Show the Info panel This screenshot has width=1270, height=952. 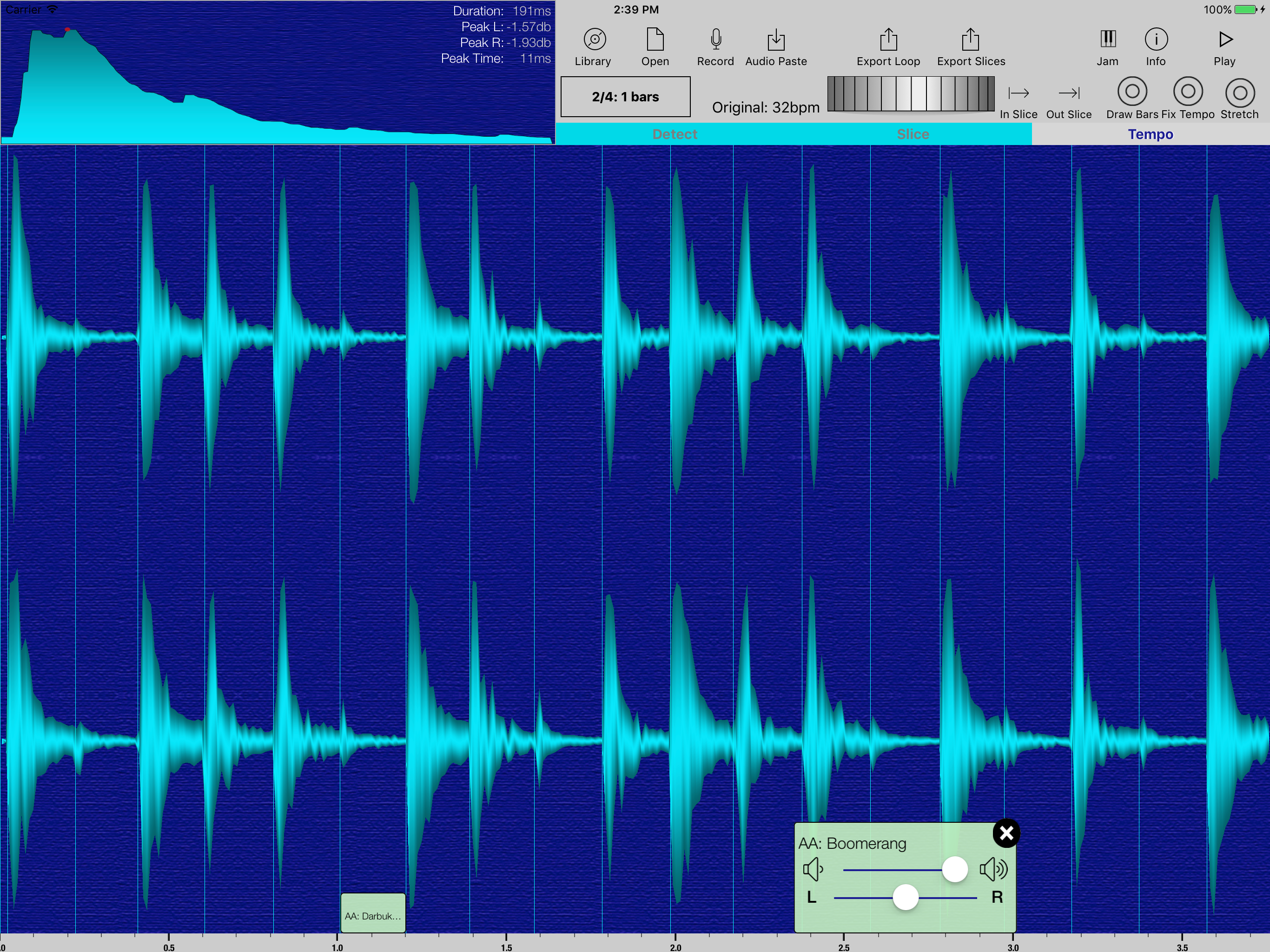(x=1156, y=40)
